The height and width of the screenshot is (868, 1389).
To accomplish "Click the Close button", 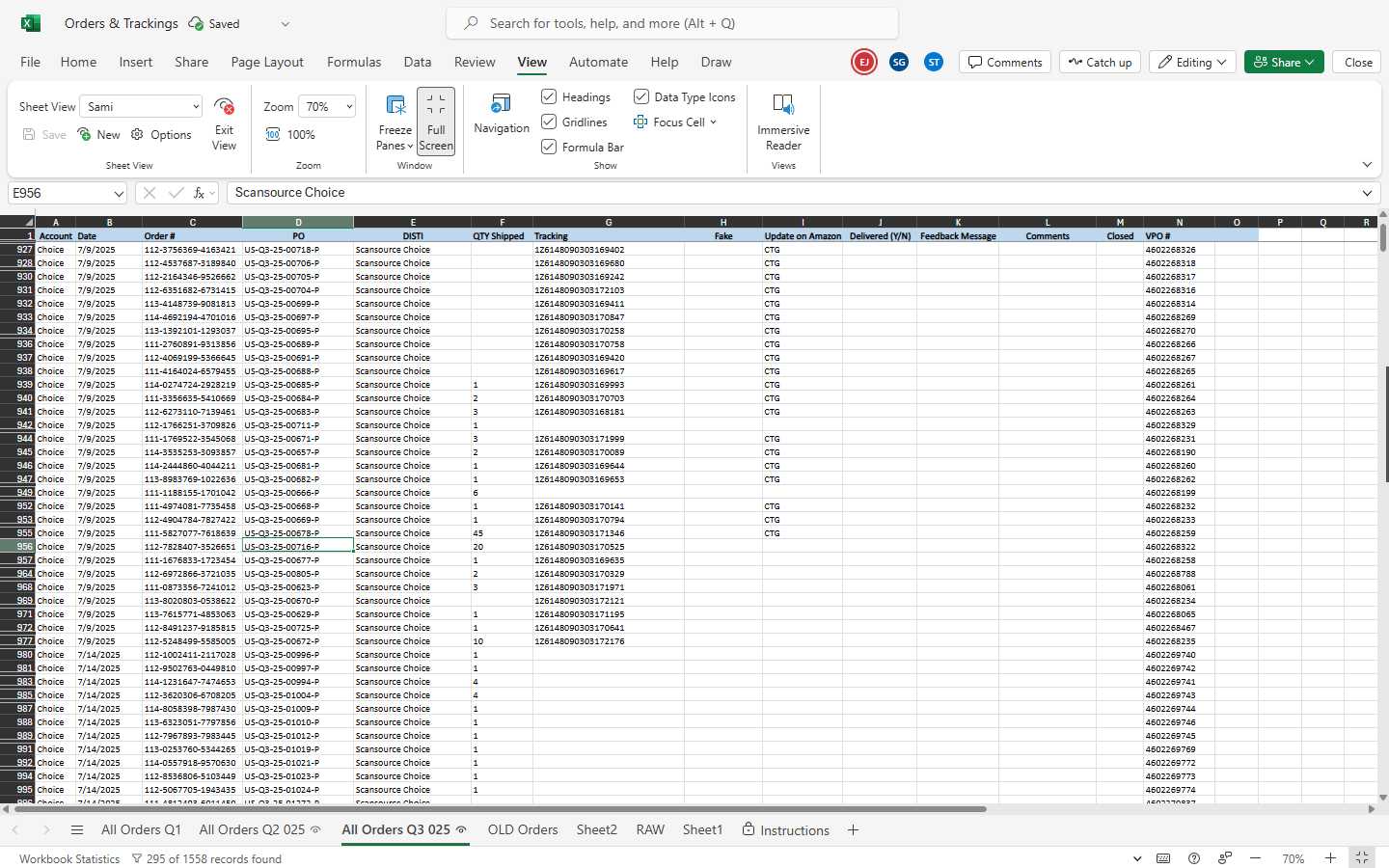I will (x=1358, y=62).
